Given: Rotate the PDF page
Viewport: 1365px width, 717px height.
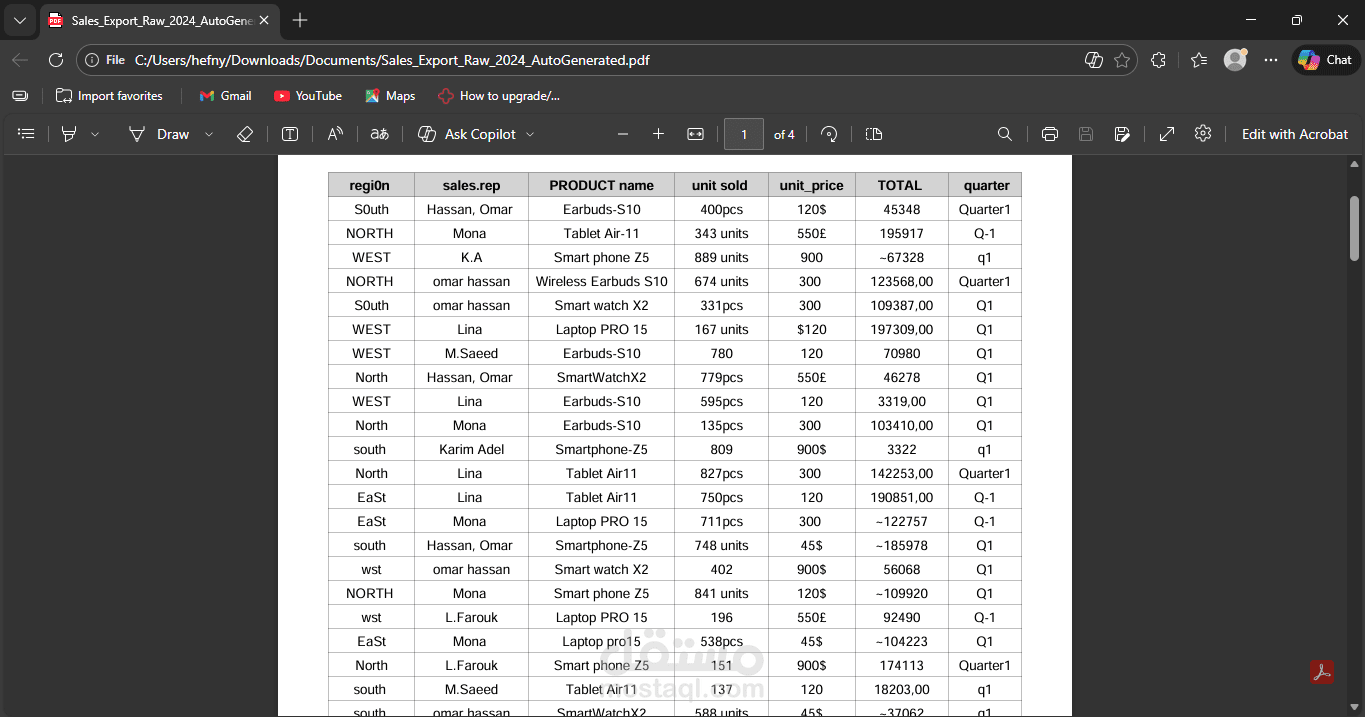Looking at the screenshot, I should 829,134.
